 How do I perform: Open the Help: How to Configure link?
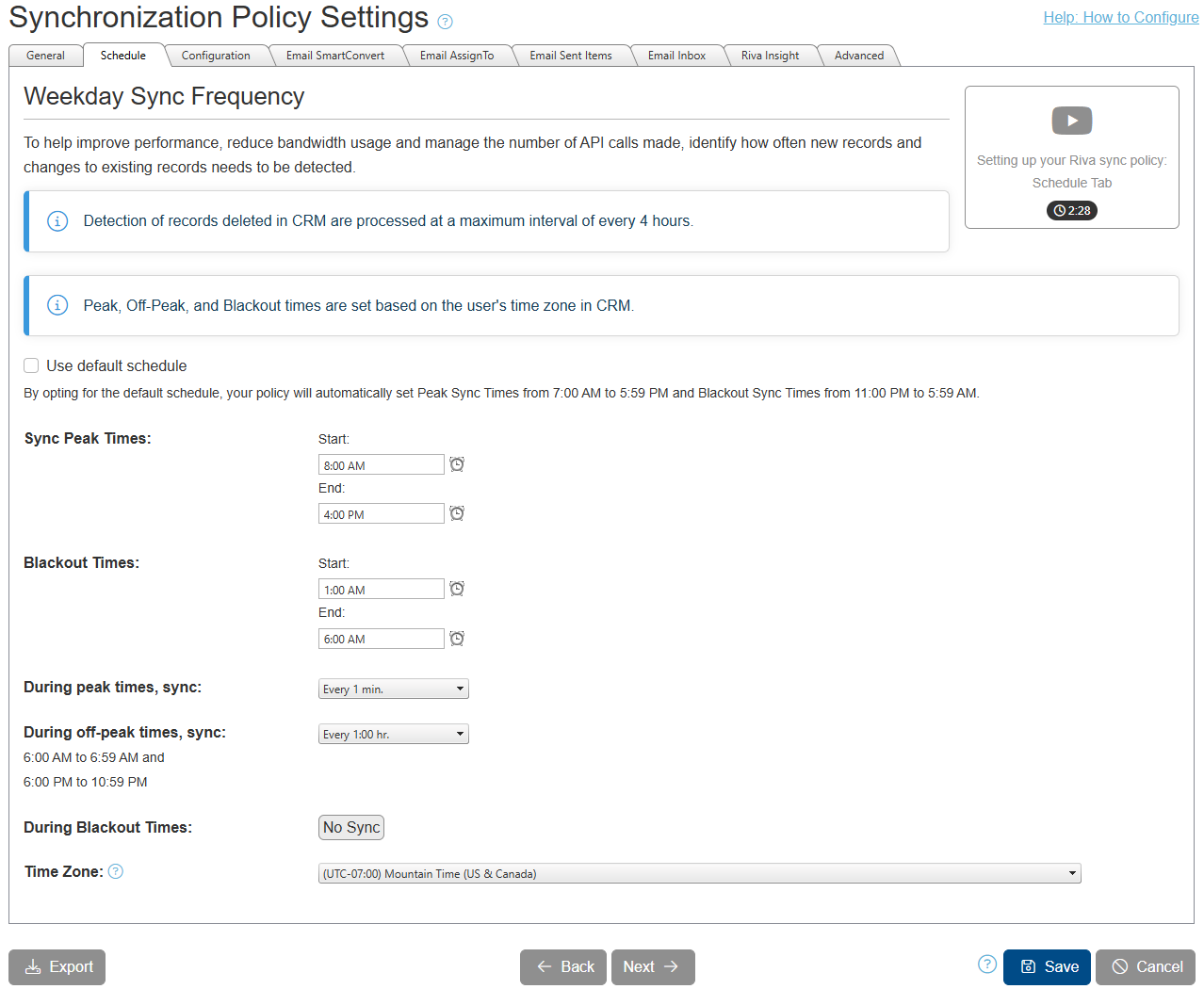coord(1120,17)
